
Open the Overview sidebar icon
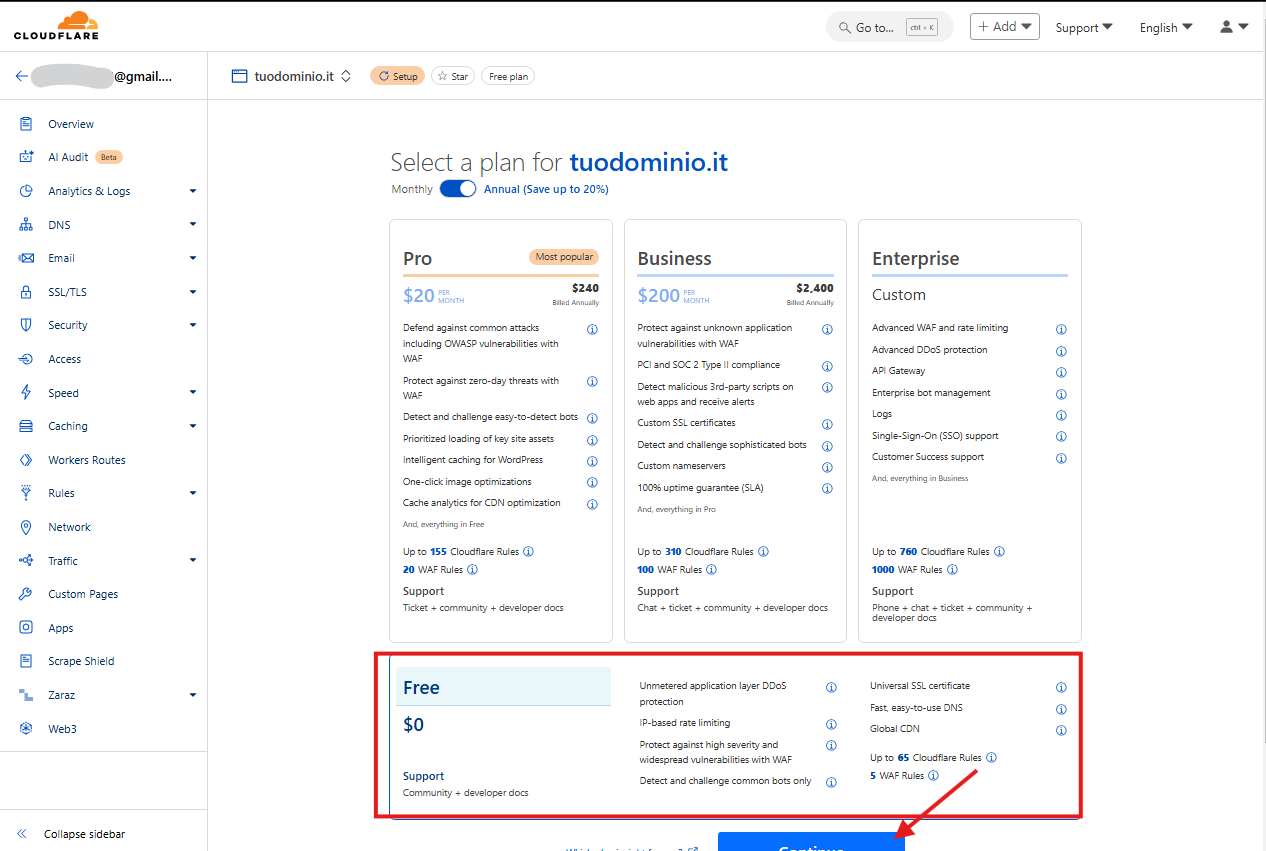(x=27, y=124)
